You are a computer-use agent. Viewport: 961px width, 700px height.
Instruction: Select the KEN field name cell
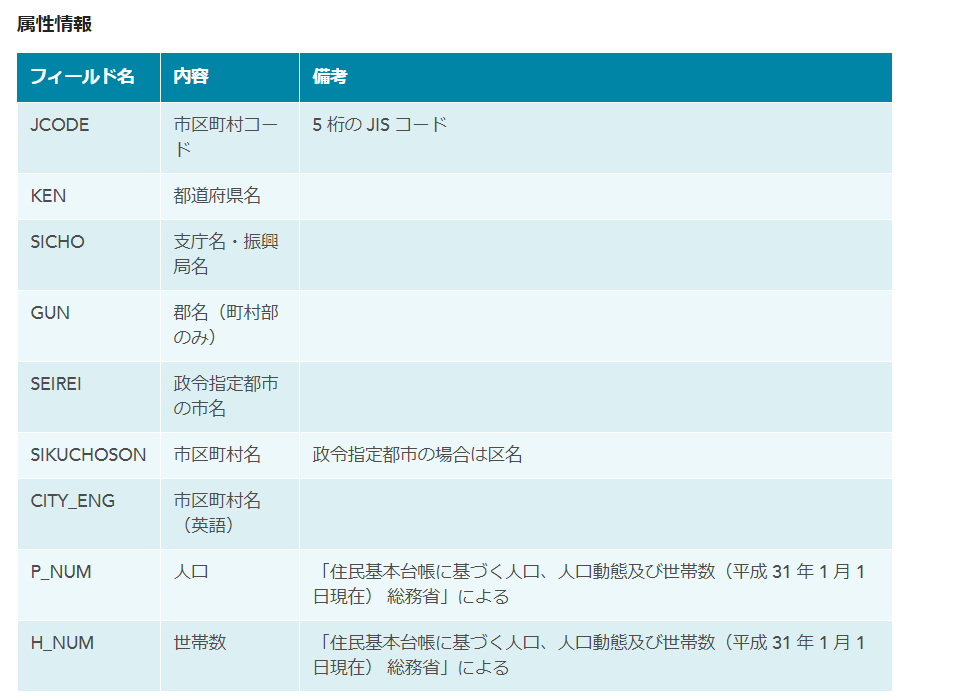pos(89,197)
